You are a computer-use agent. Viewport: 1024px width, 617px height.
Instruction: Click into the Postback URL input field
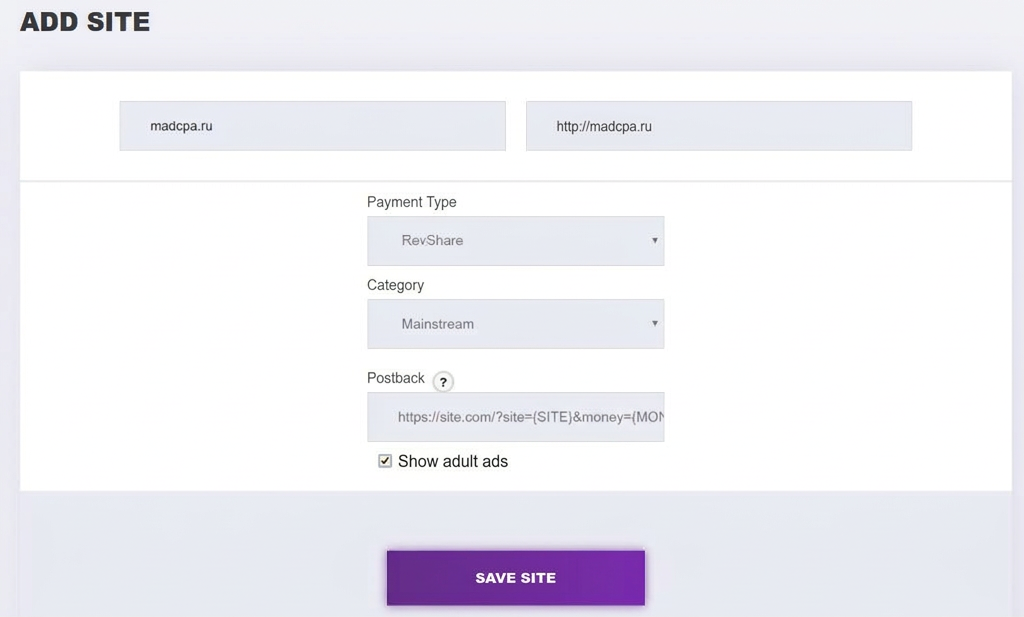(x=515, y=417)
